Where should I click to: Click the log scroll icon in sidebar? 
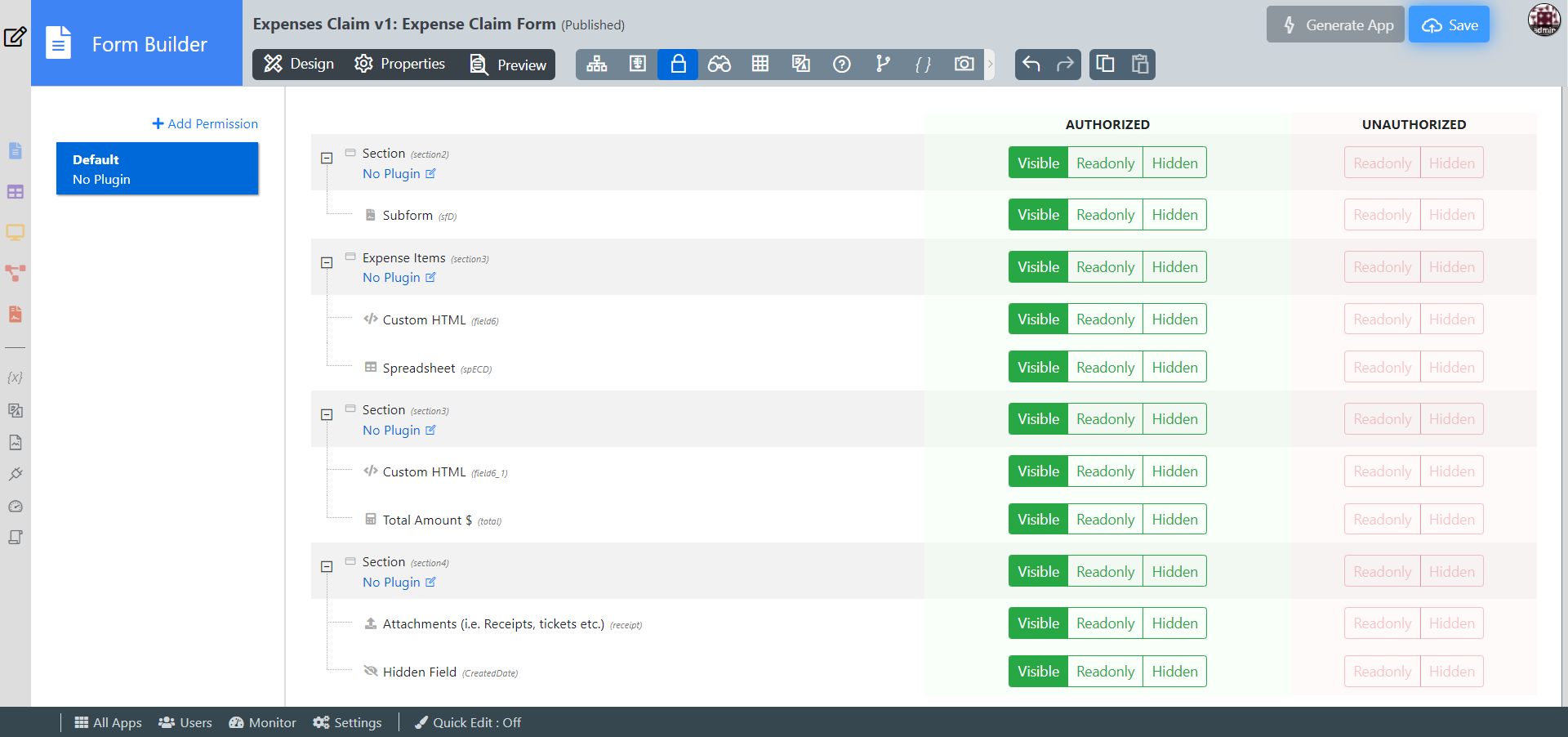point(16,538)
